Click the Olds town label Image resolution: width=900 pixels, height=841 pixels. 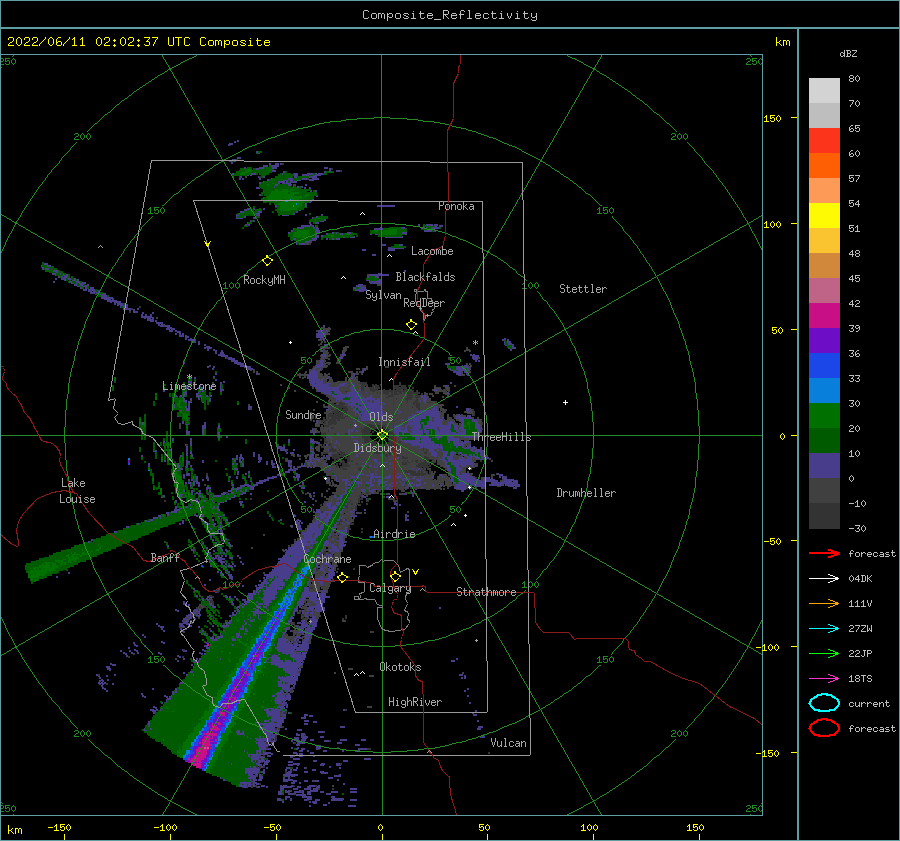(x=381, y=417)
